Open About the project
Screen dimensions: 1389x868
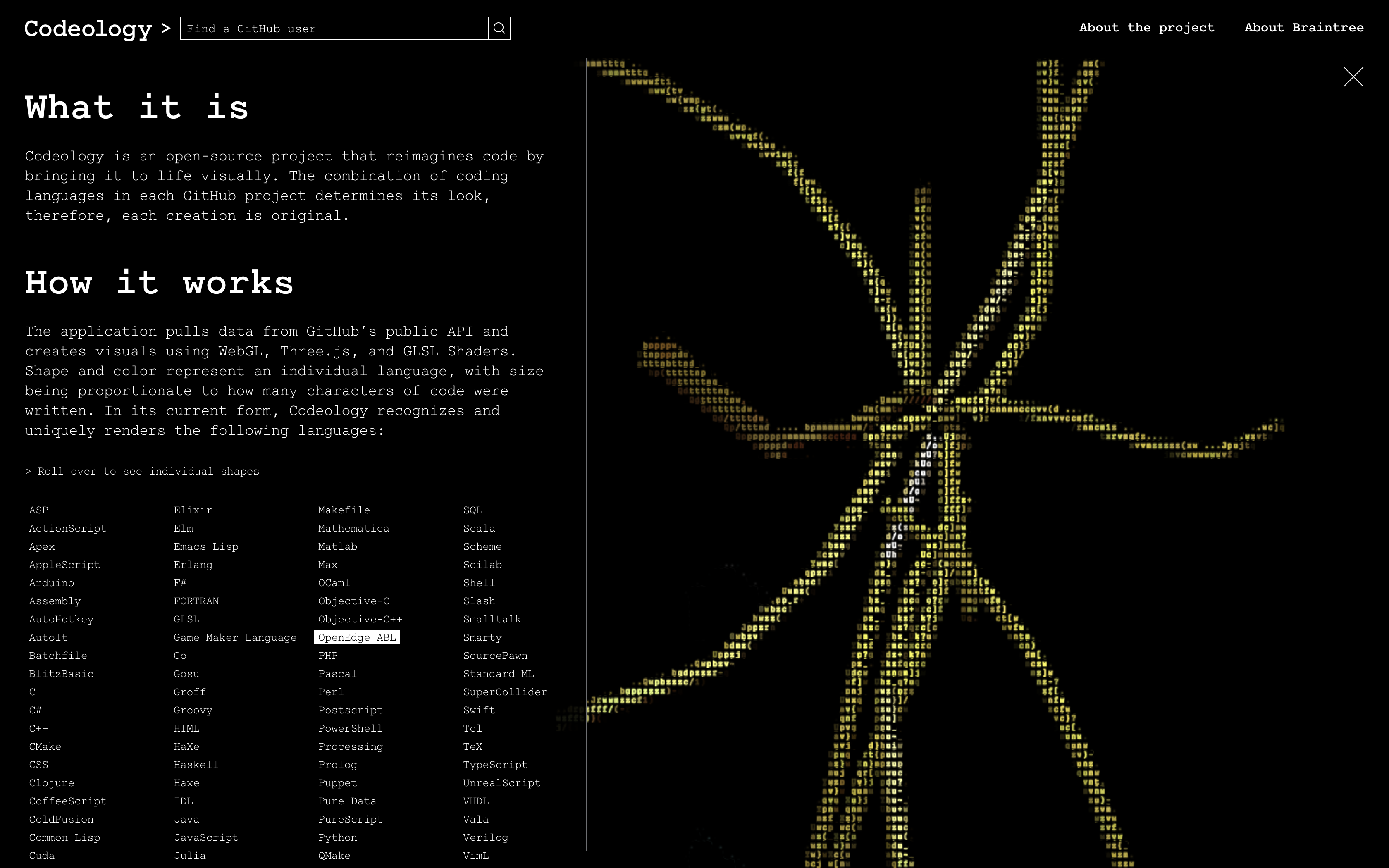1146,28
